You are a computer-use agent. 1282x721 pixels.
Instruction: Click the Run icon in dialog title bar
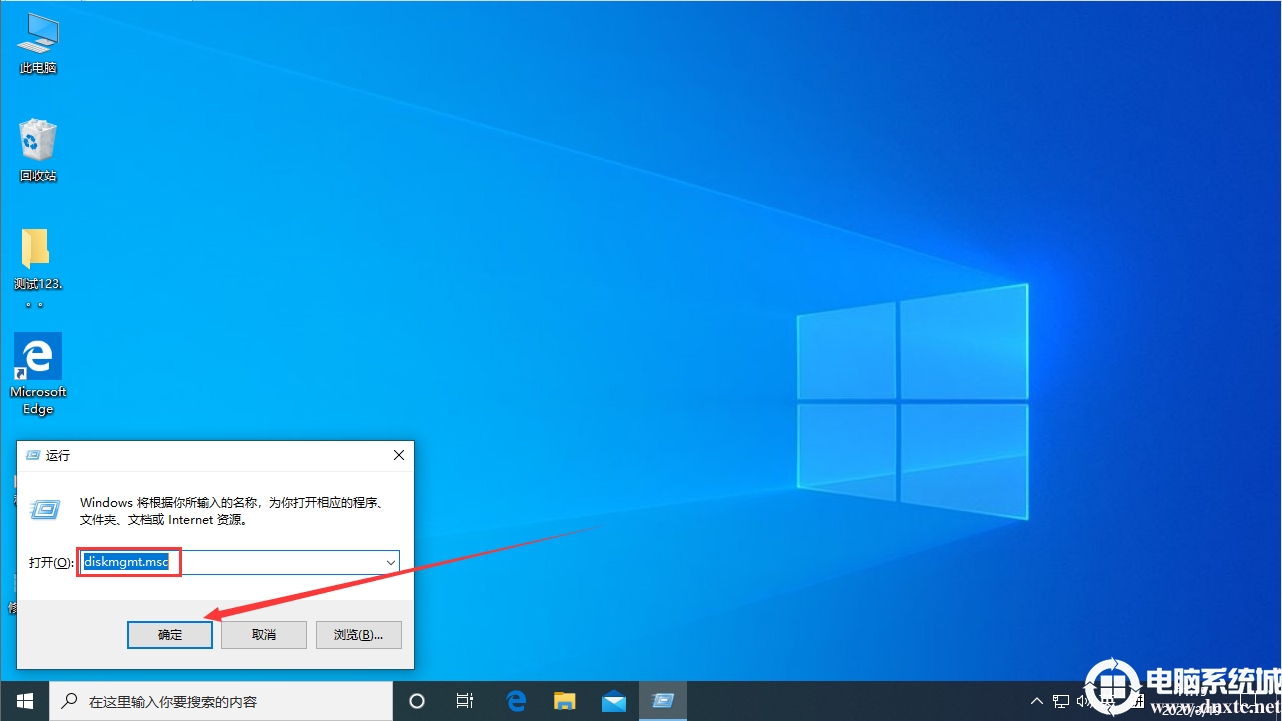click(x=33, y=455)
